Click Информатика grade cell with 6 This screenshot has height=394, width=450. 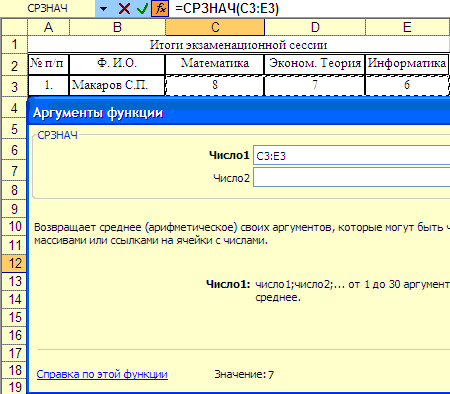tap(407, 85)
